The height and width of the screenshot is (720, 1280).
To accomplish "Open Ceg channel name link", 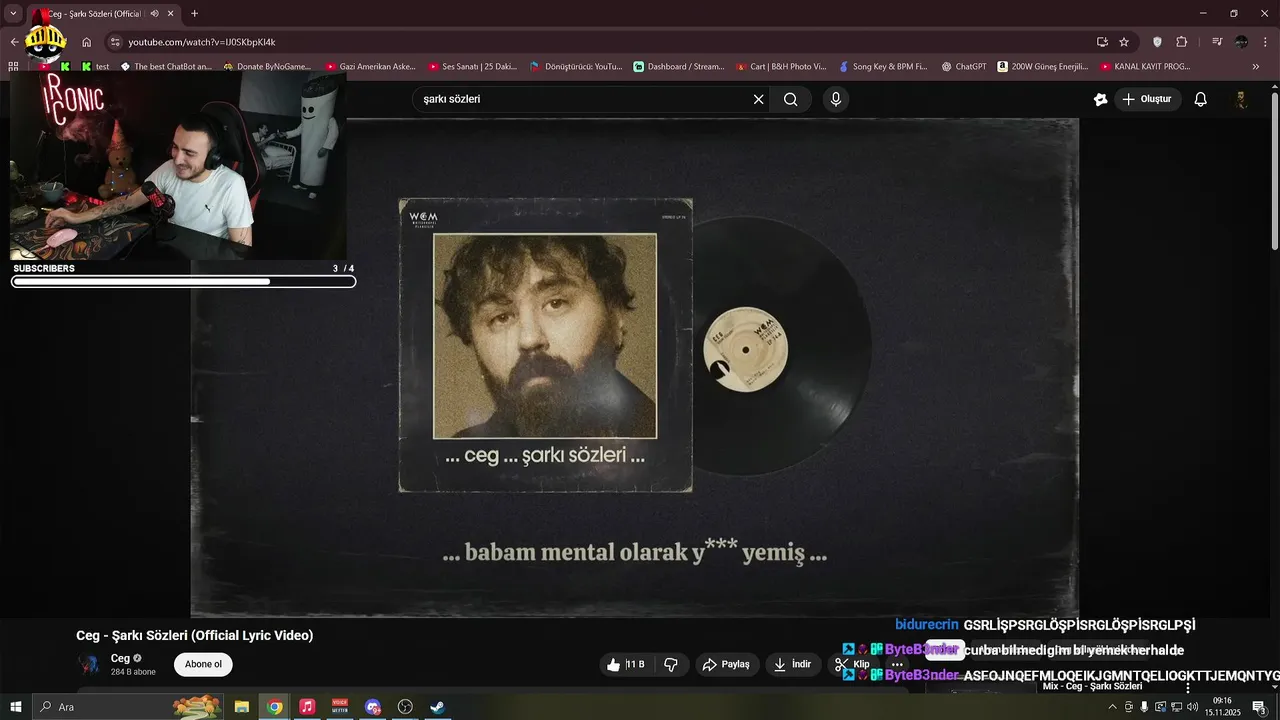I will [x=120, y=658].
